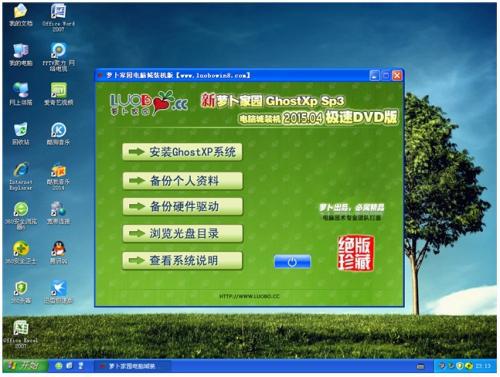Click the red 绝版珍藏 stamp
Image resolution: width=500 pixels, height=377 pixels.
(x=355, y=253)
